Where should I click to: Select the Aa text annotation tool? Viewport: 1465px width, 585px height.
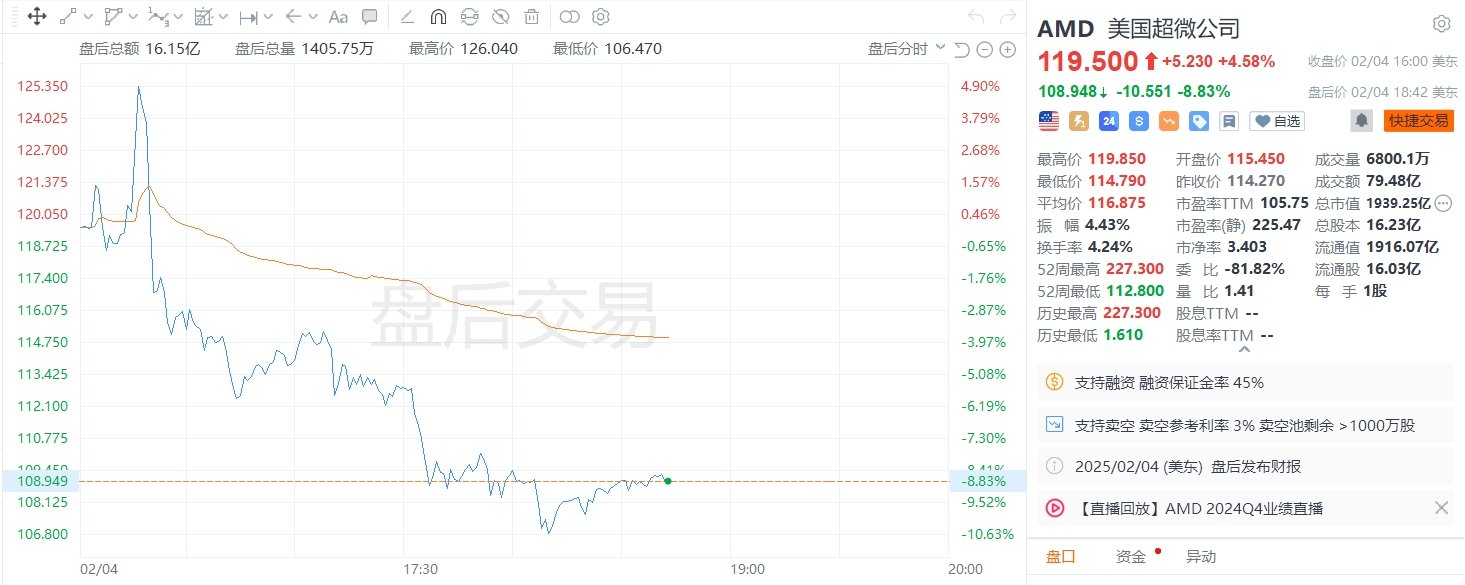338,17
